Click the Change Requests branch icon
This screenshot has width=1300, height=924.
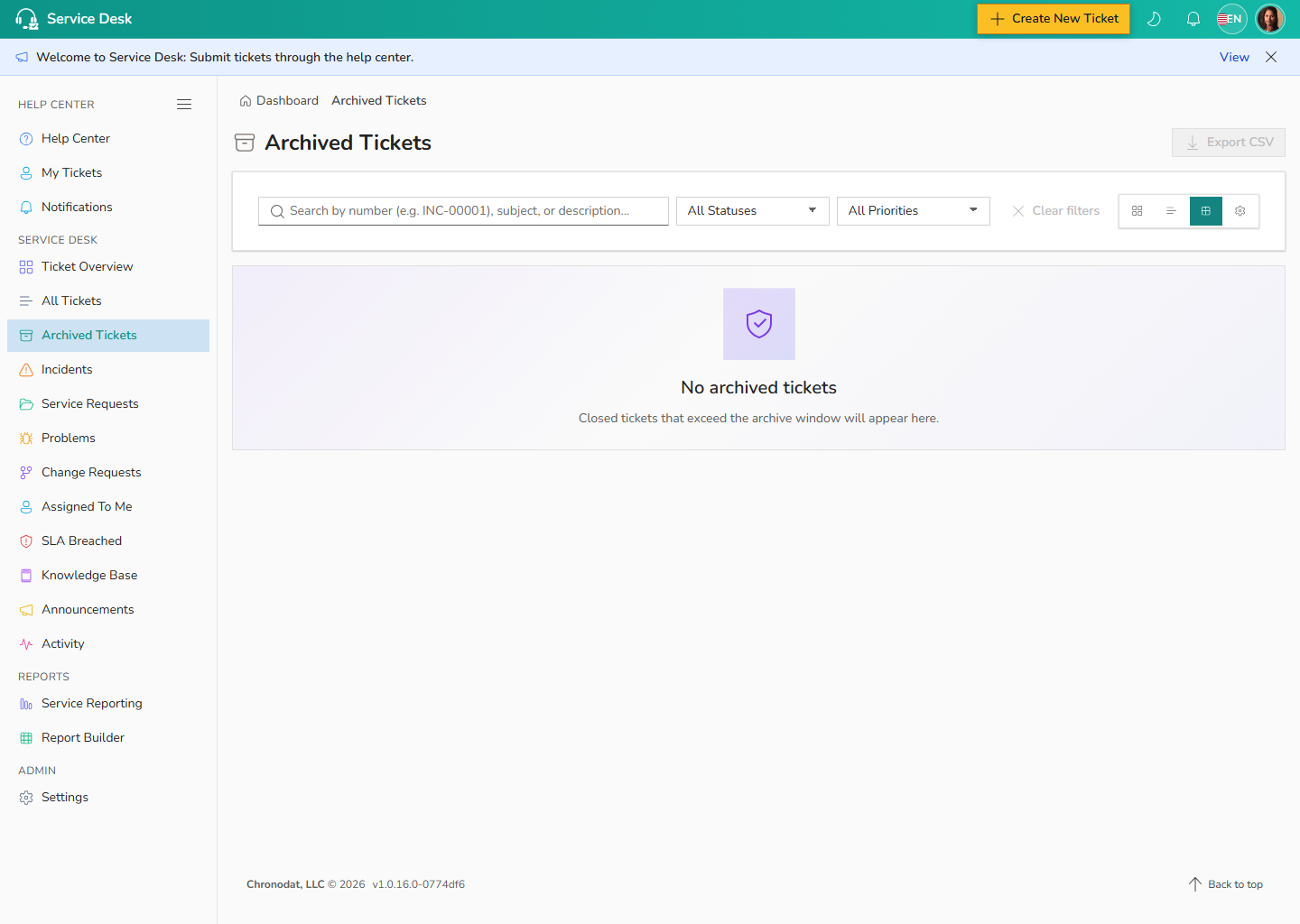(x=26, y=473)
